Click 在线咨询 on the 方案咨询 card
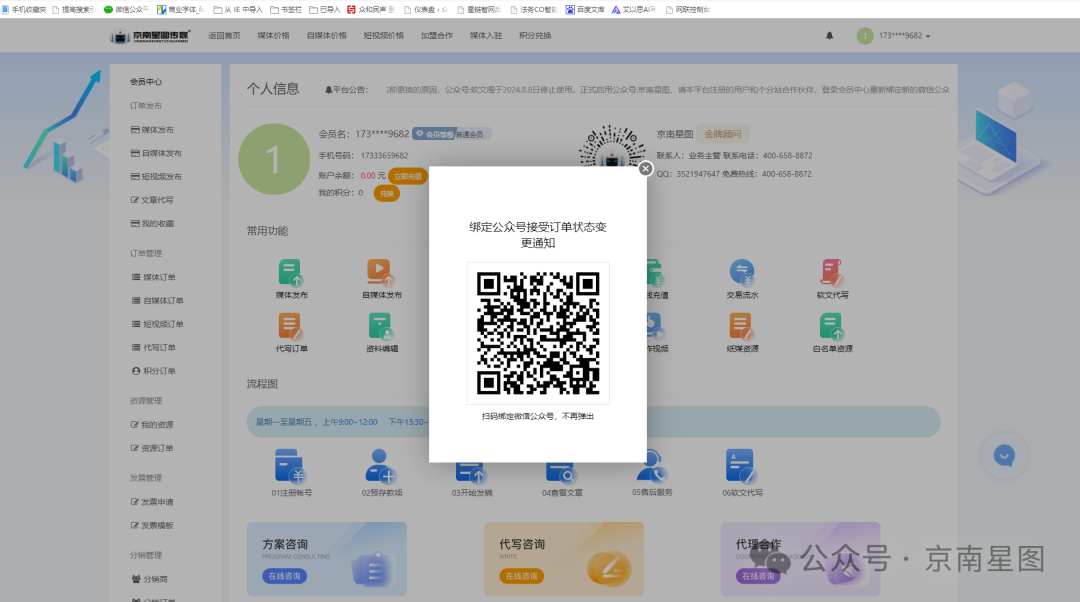The height and width of the screenshot is (602, 1080). pyautogui.click(x=284, y=576)
